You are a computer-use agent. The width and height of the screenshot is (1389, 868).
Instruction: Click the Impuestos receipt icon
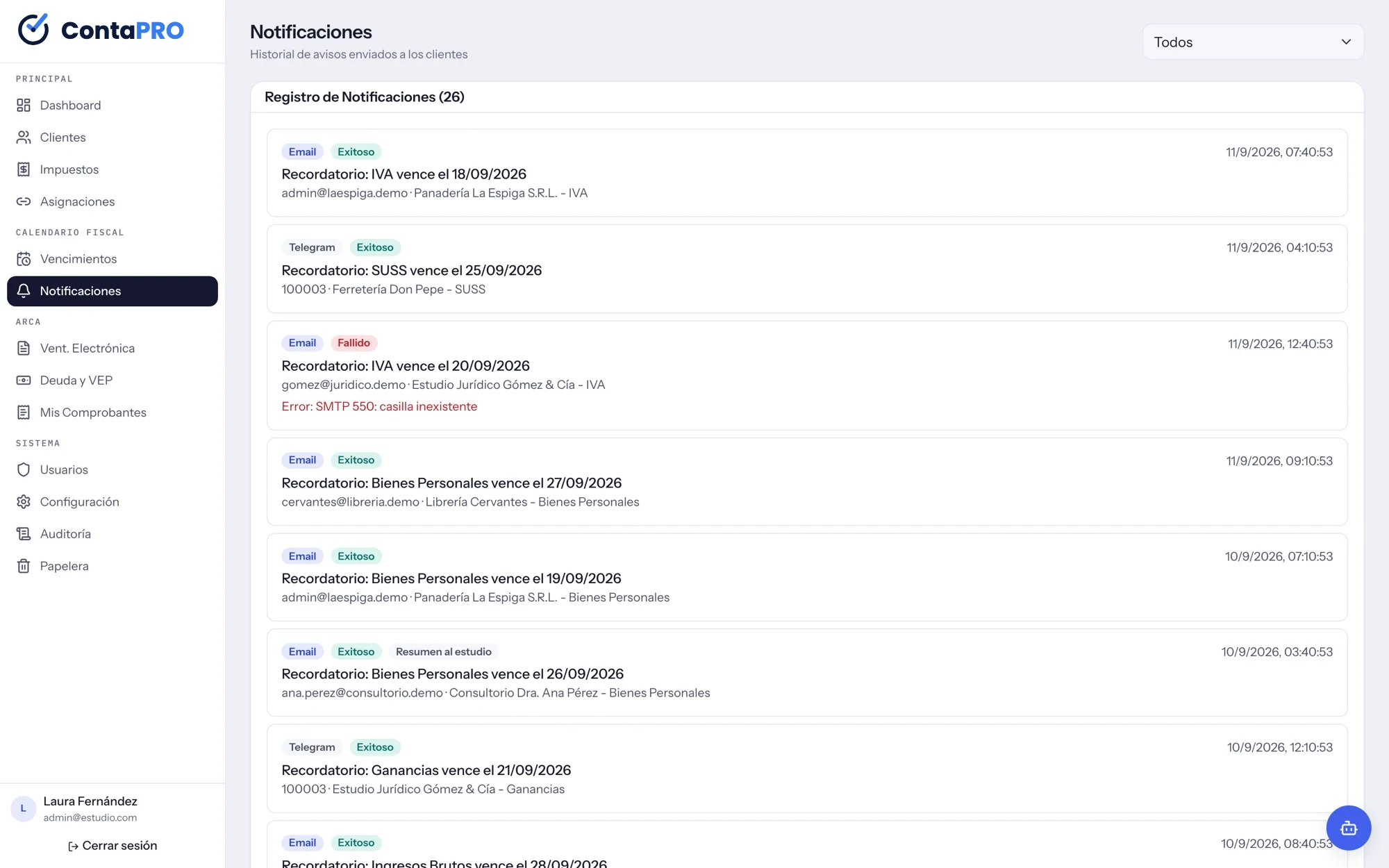[x=24, y=169]
